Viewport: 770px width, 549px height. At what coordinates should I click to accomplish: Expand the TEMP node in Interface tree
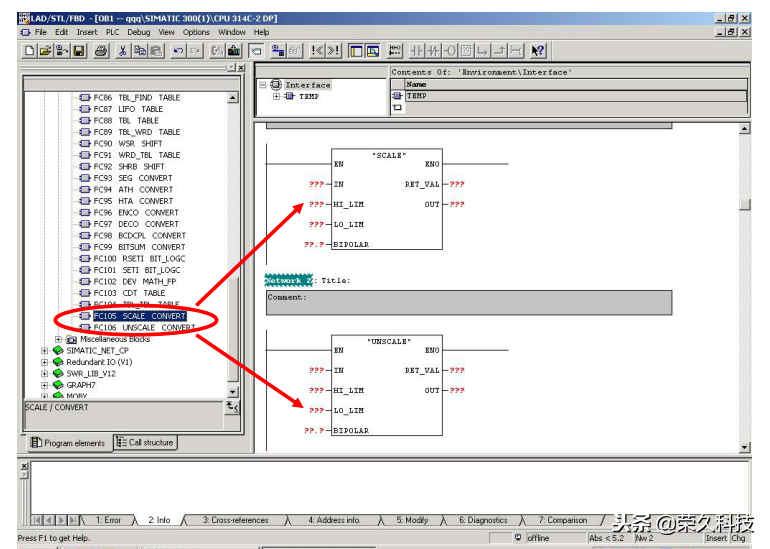point(277,97)
